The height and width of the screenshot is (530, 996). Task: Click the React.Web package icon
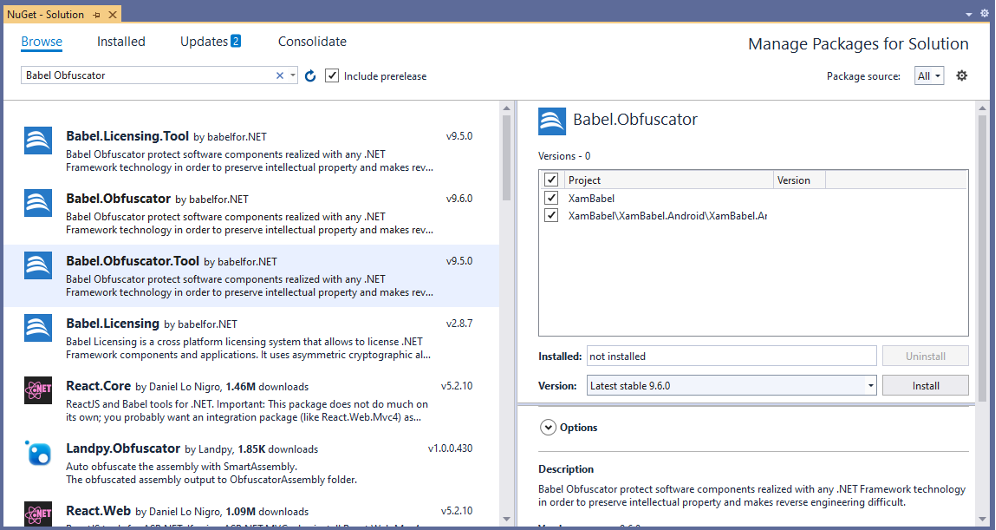38,513
